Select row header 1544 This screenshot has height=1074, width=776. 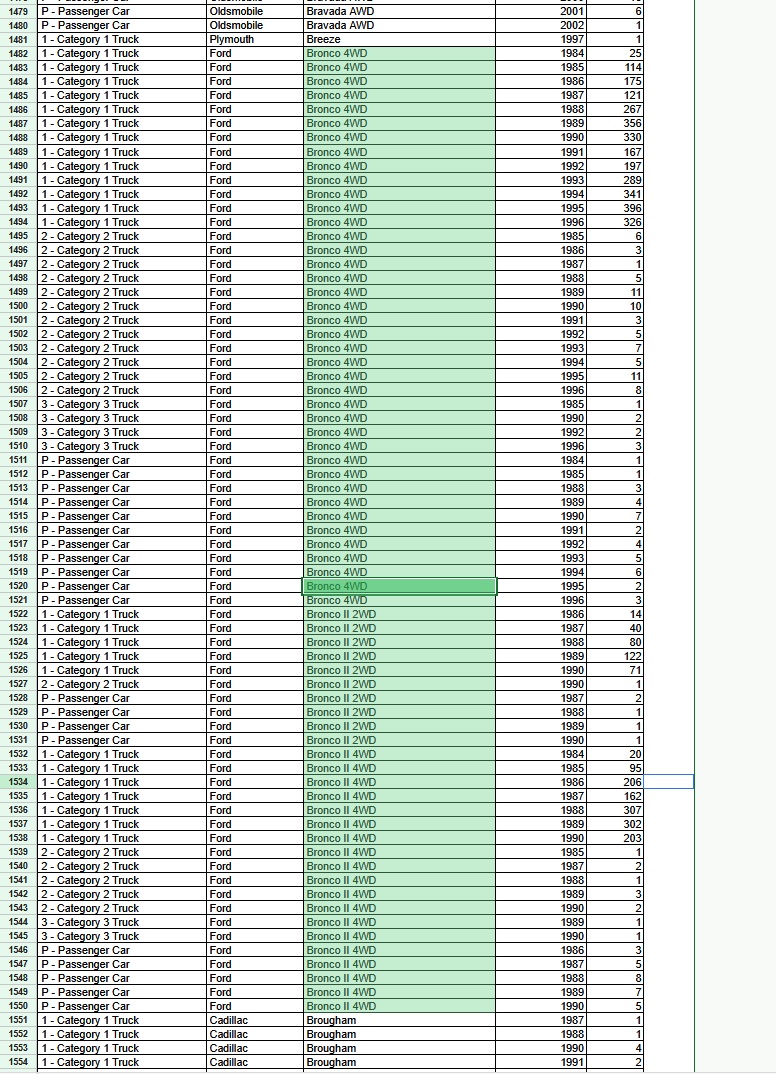click(x=18, y=923)
